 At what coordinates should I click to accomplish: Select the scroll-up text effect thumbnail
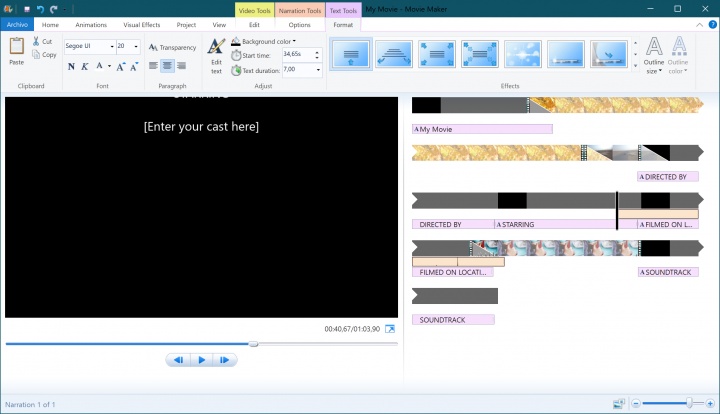[351, 54]
